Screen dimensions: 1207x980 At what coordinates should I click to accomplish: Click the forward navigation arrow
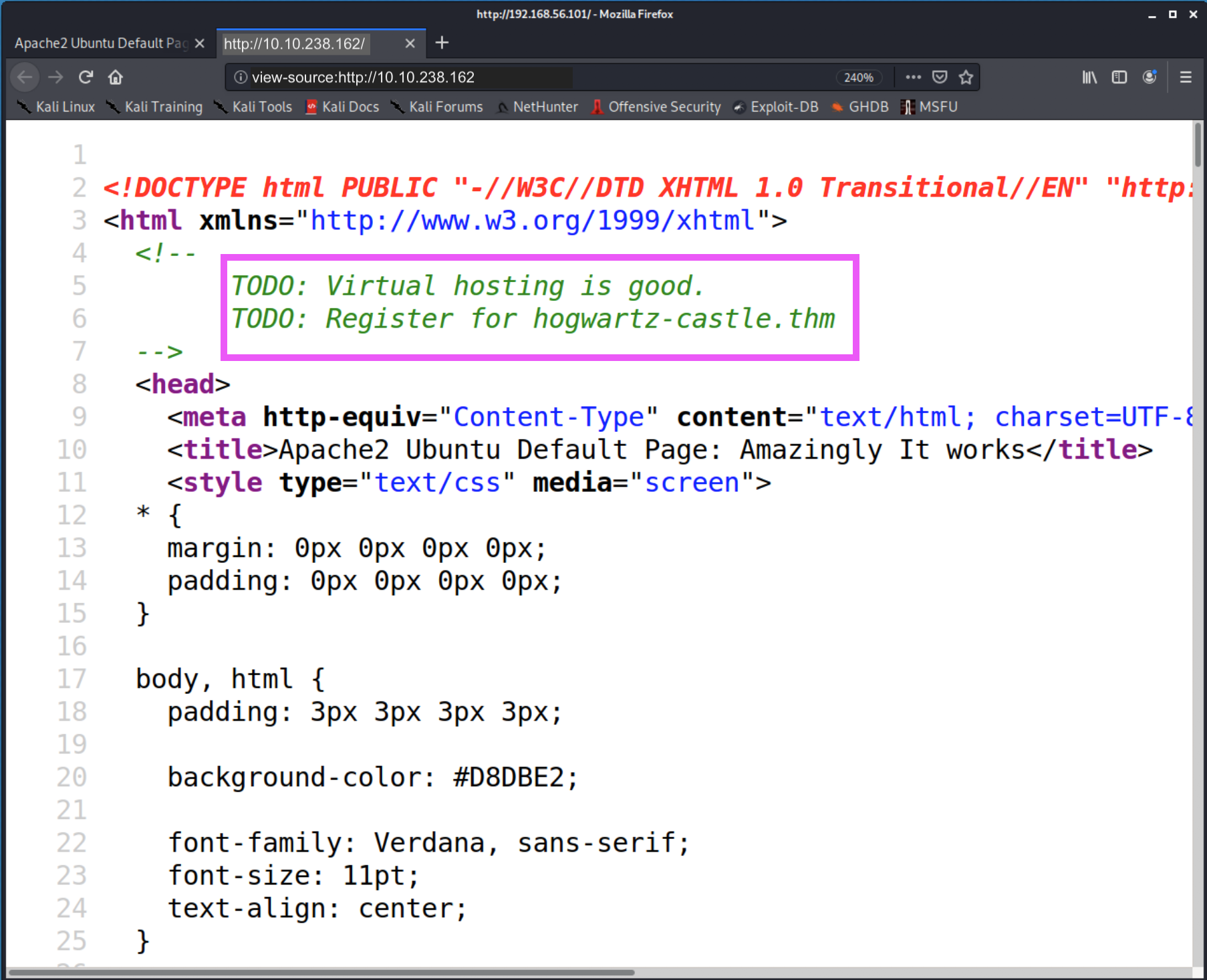coord(55,78)
